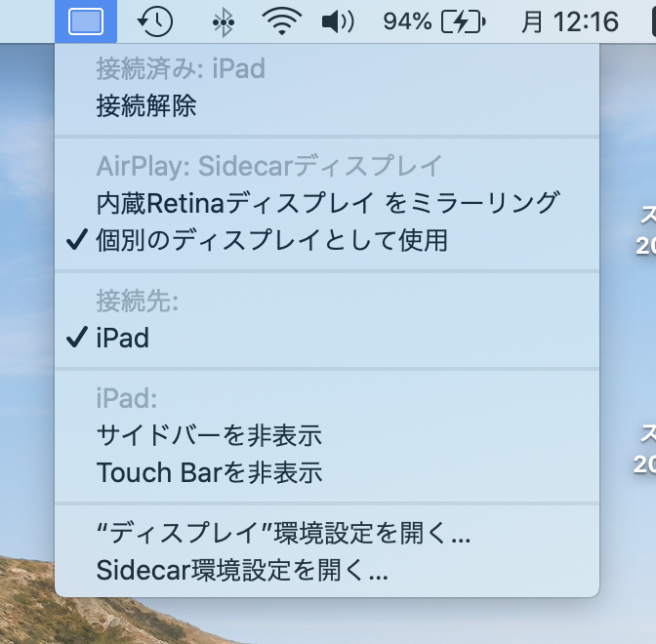This screenshot has width=656, height=644.
Task: Click the battery charging status icon
Action: pos(463,22)
